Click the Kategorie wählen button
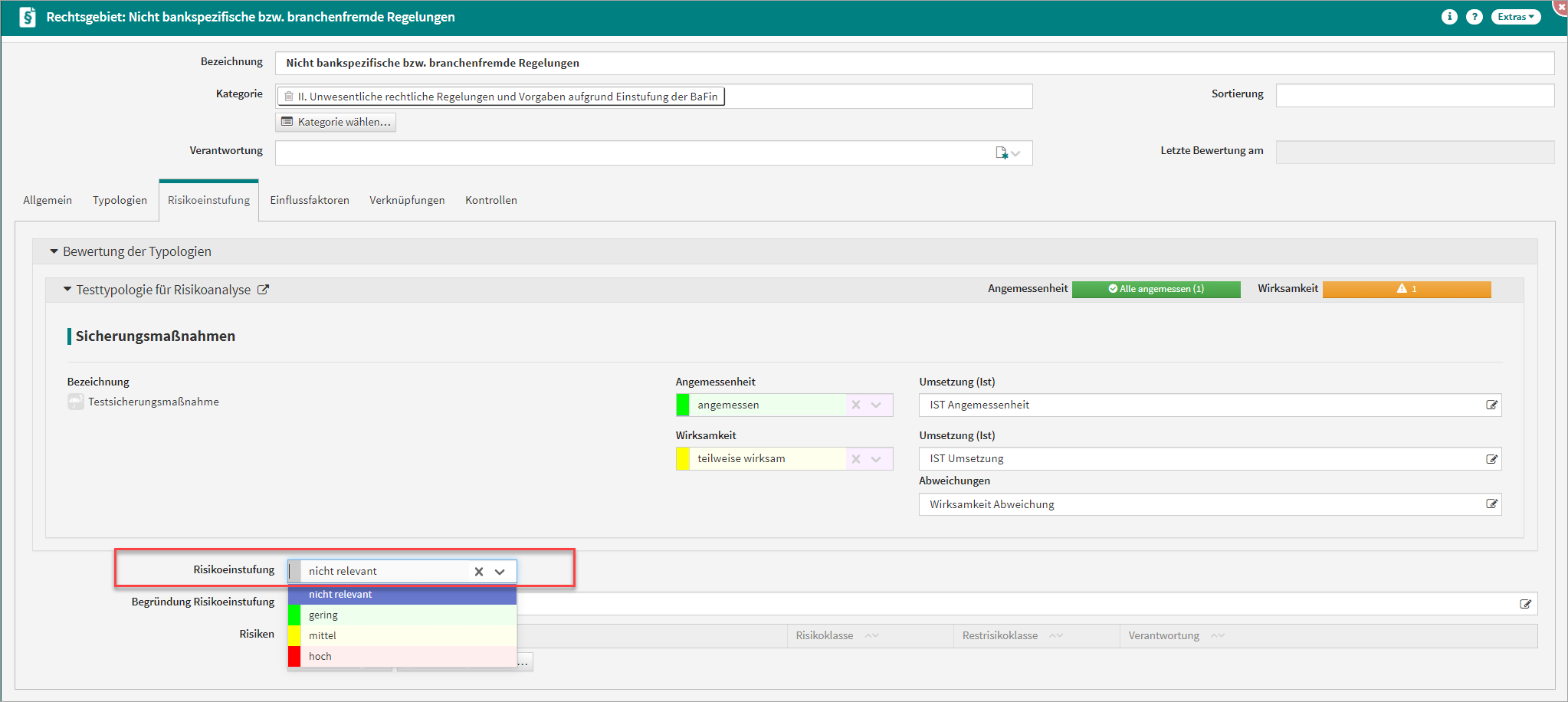 pyautogui.click(x=336, y=122)
